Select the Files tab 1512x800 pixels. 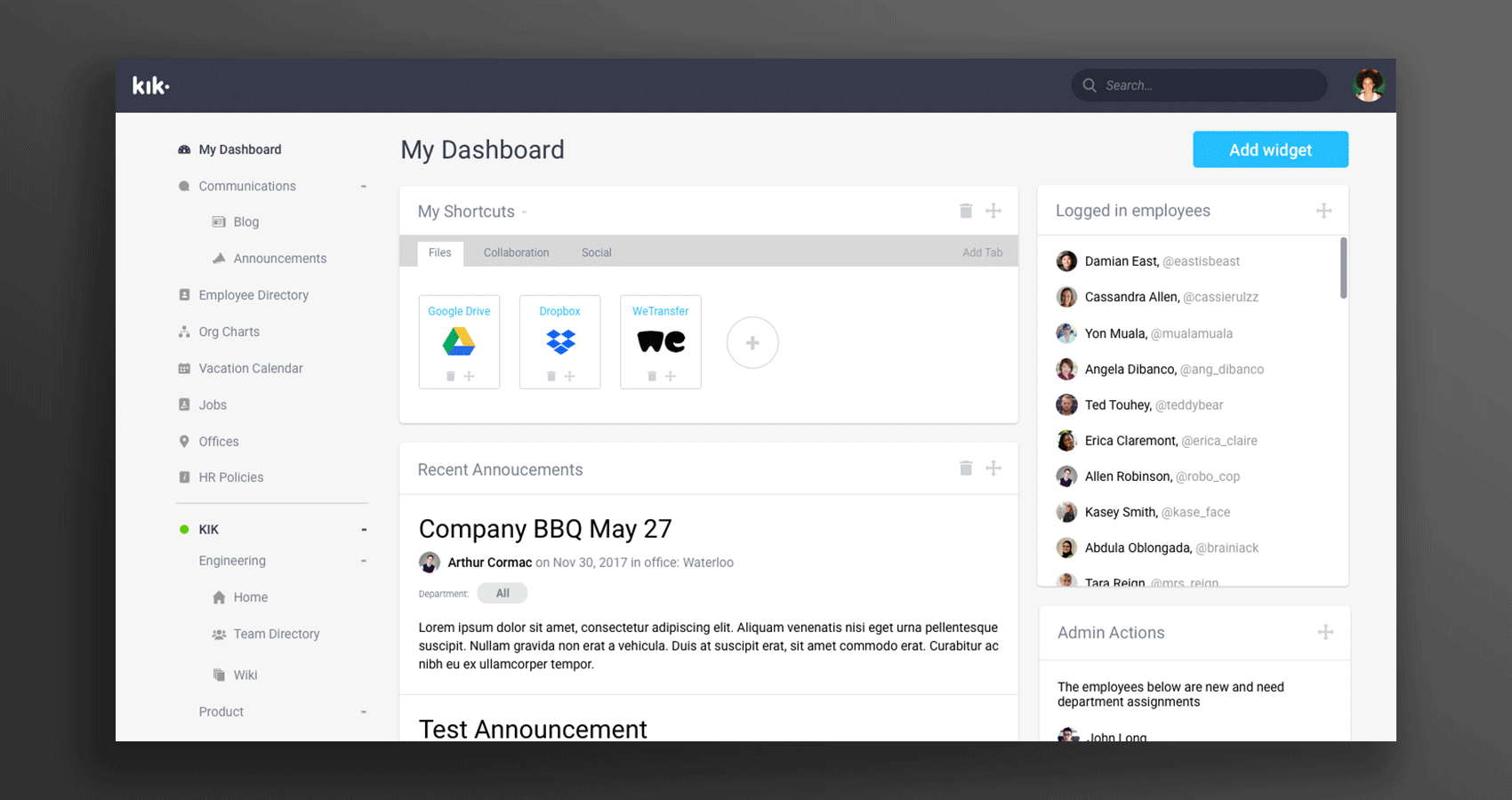(x=440, y=252)
